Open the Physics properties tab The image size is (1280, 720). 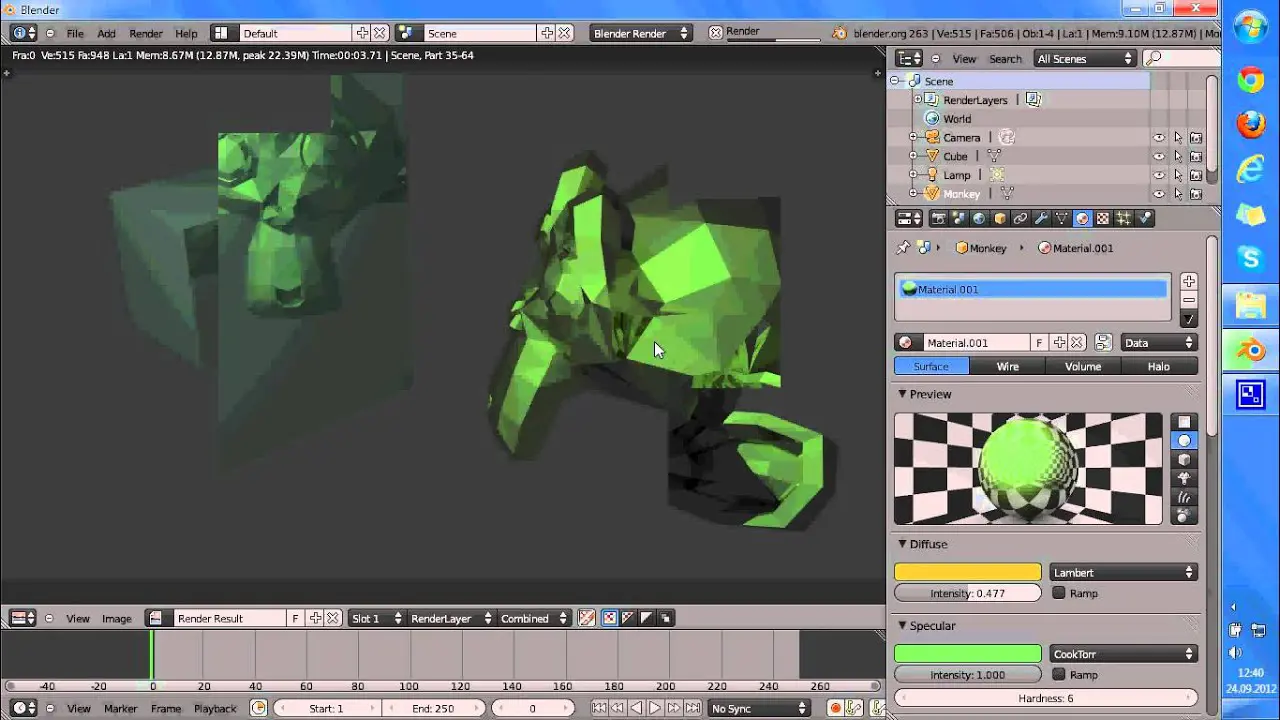[x=1144, y=218]
